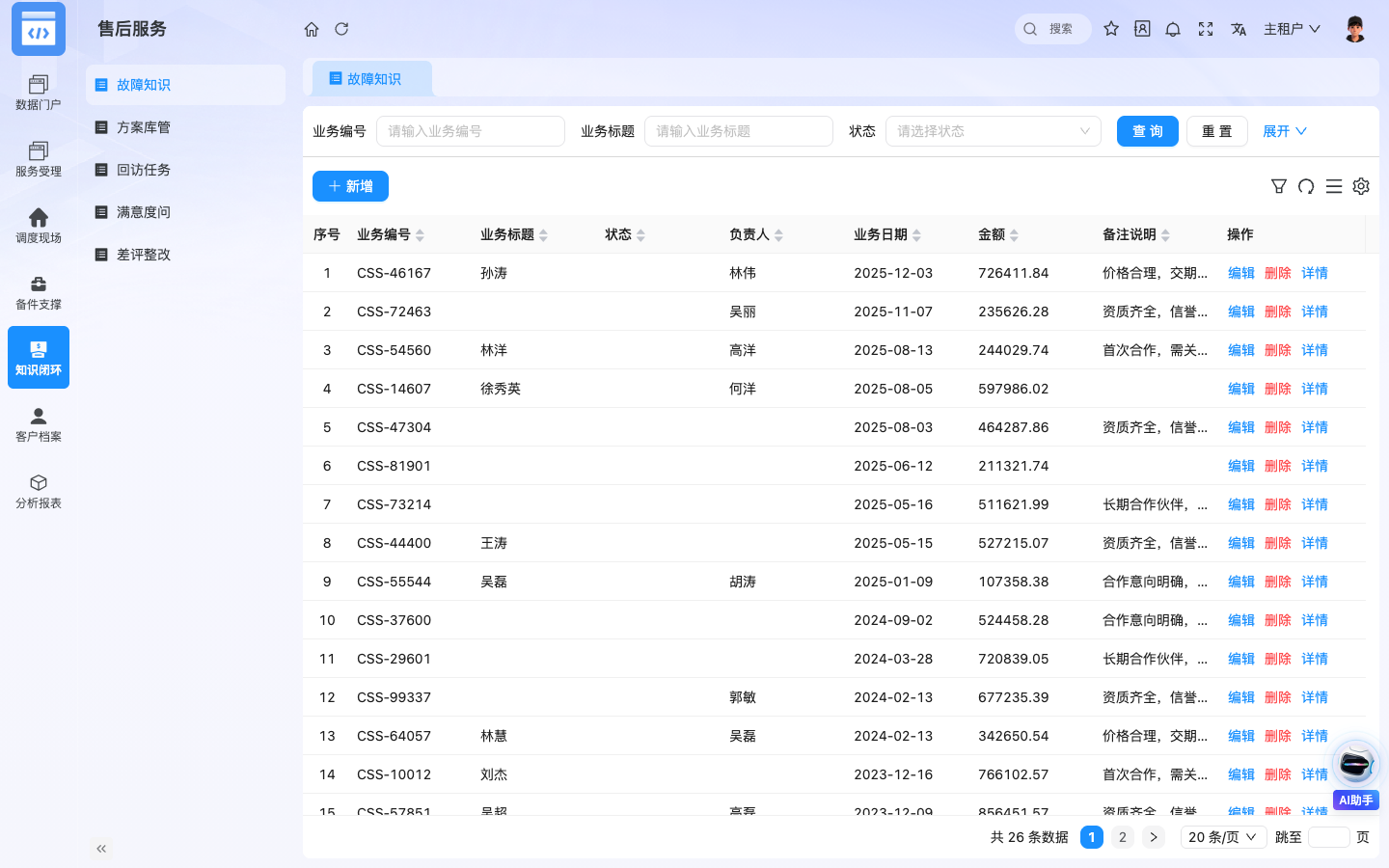Open the 服务受理 sidebar module
Screen dimensions: 1389x868
tap(39, 158)
